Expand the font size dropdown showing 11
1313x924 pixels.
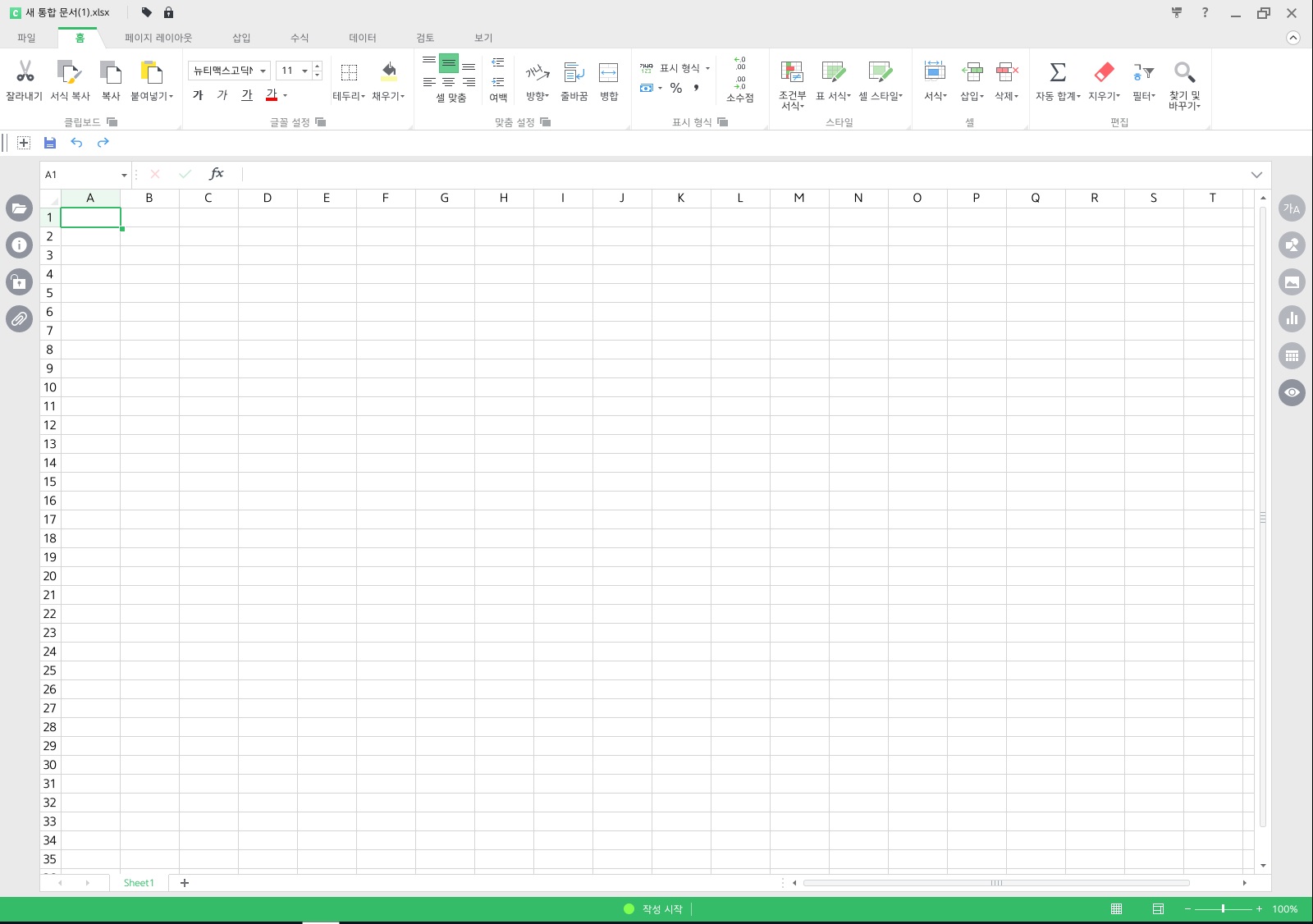304,71
